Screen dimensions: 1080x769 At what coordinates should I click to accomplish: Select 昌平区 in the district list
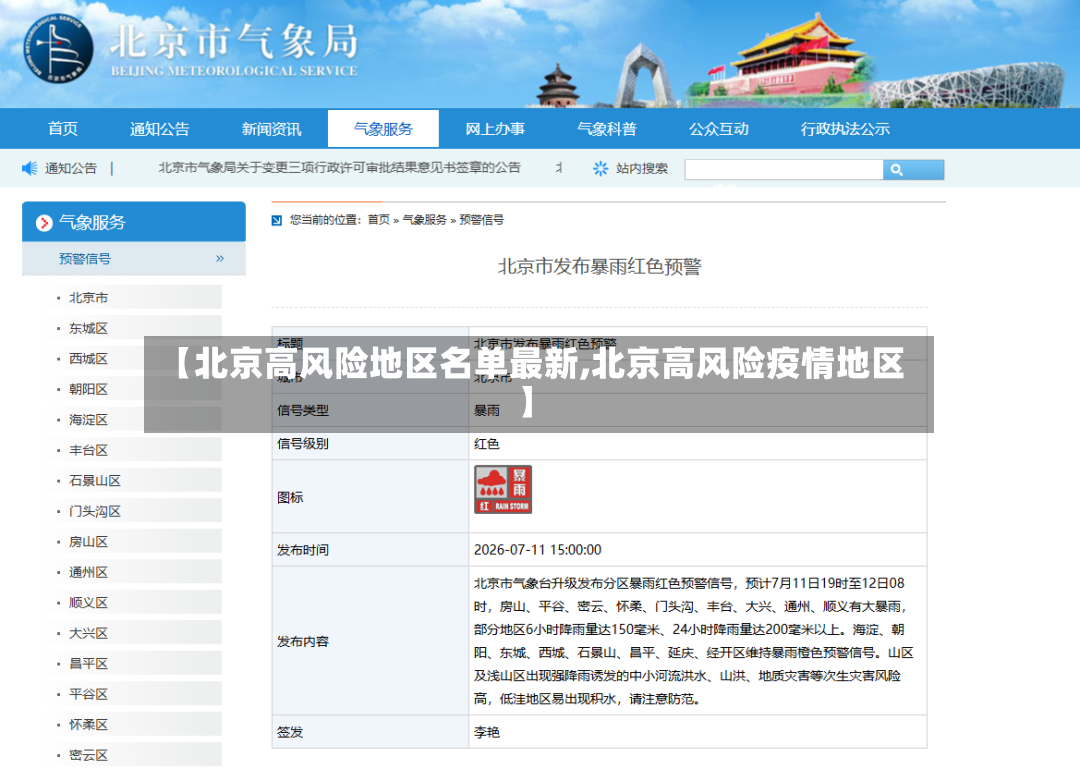pos(88,664)
